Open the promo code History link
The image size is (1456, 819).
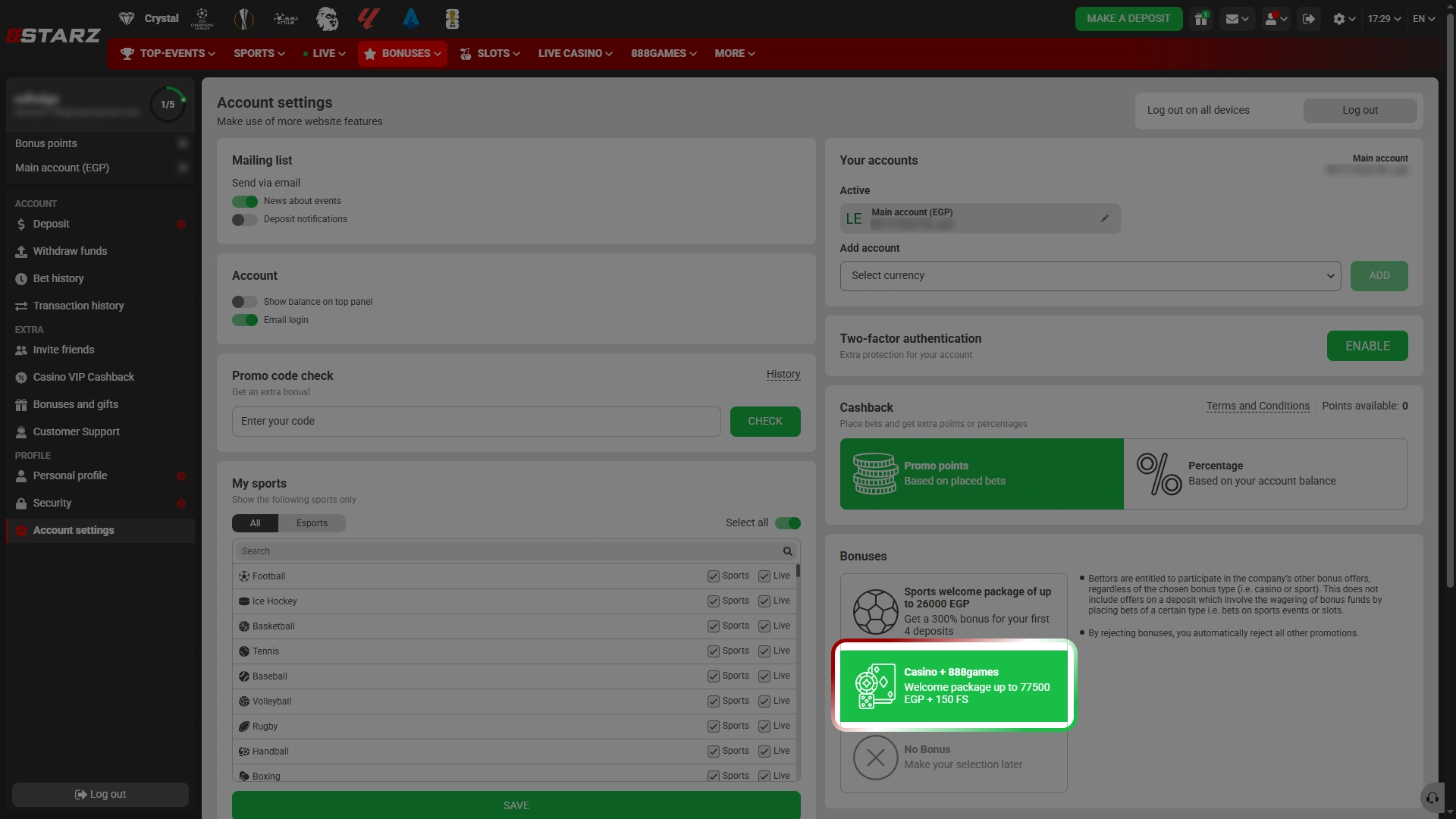[x=783, y=375]
